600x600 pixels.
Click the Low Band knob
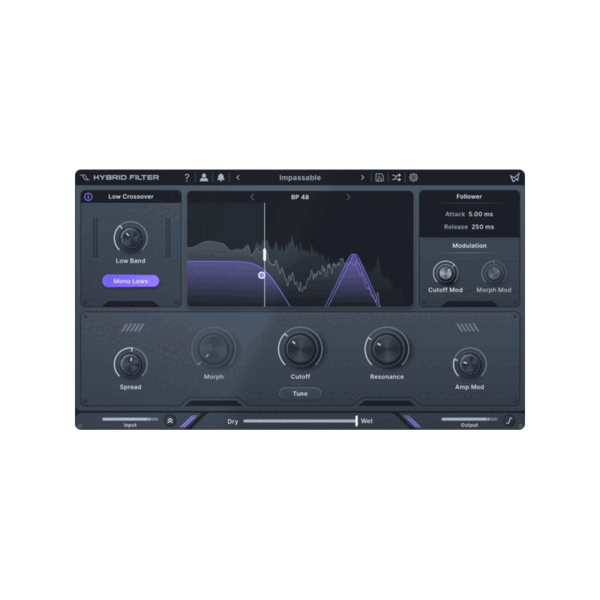130,238
